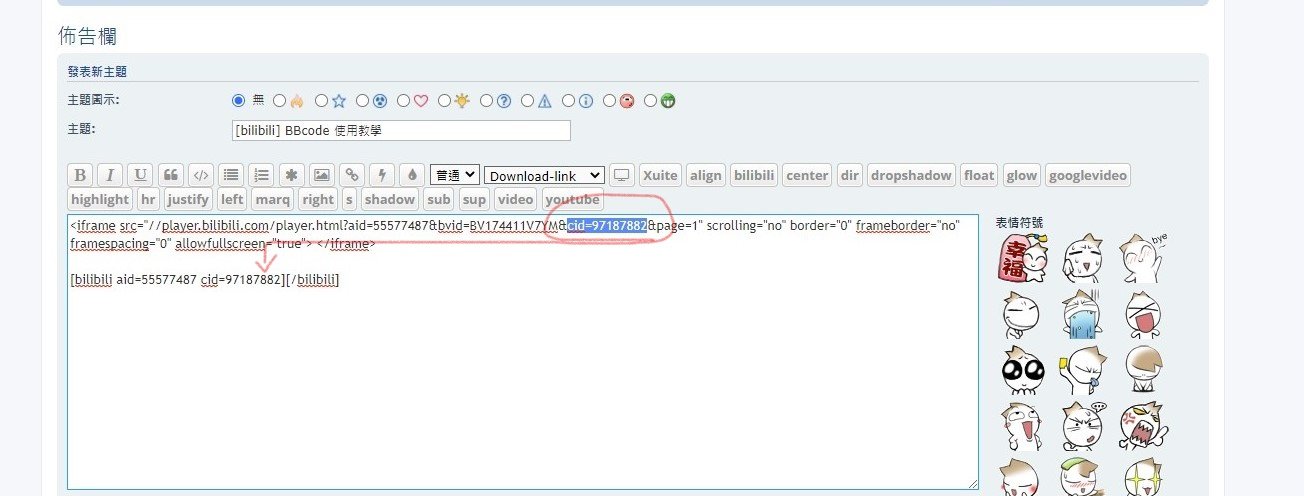The image size is (1304, 496).
Task: Choose the star topic icon radio
Action: (321, 100)
